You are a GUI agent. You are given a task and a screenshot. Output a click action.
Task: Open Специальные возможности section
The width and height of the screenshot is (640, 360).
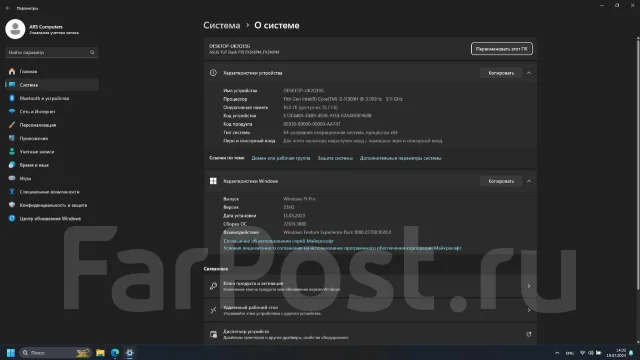(52, 192)
